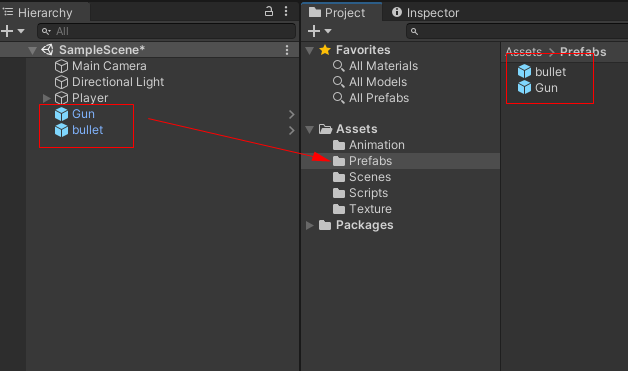Click the Packages folder icon
628x371 pixels.
coord(325,225)
